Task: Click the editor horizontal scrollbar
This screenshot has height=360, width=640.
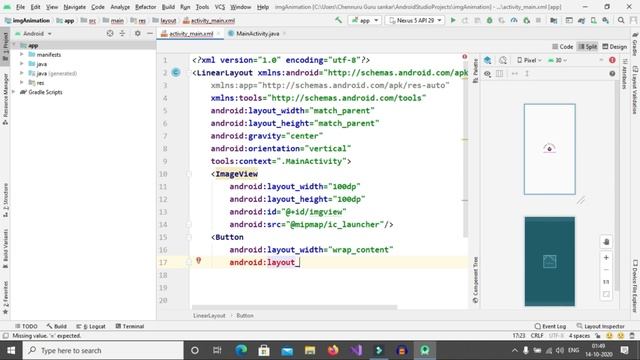Action: click(294, 307)
